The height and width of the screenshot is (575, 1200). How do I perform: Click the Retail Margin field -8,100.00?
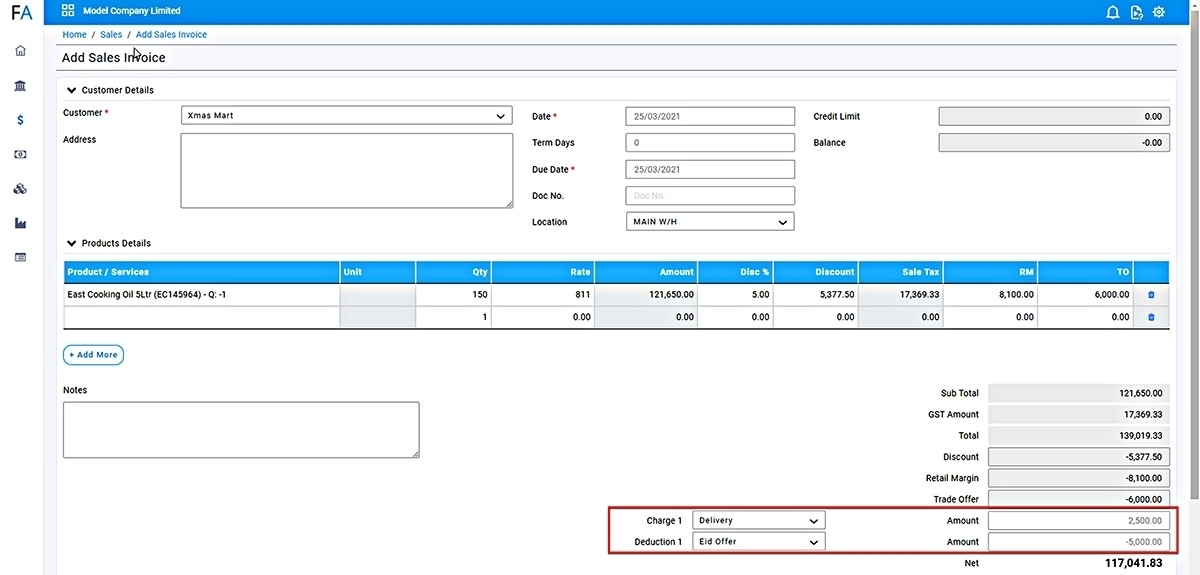click(x=1079, y=478)
